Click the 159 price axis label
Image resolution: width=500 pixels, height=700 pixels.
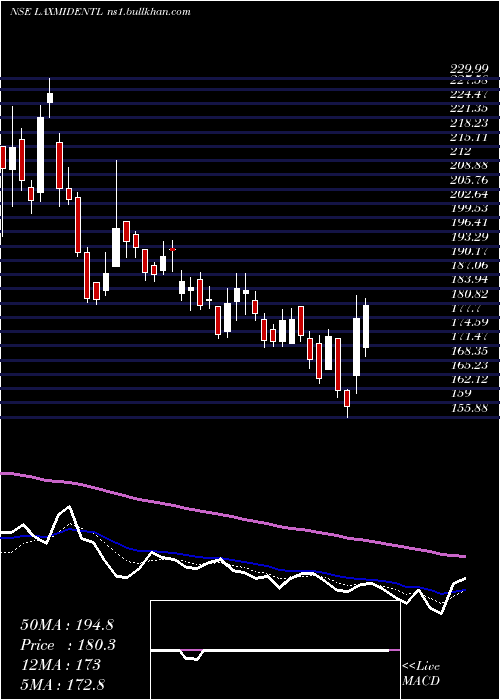(x=460, y=393)
